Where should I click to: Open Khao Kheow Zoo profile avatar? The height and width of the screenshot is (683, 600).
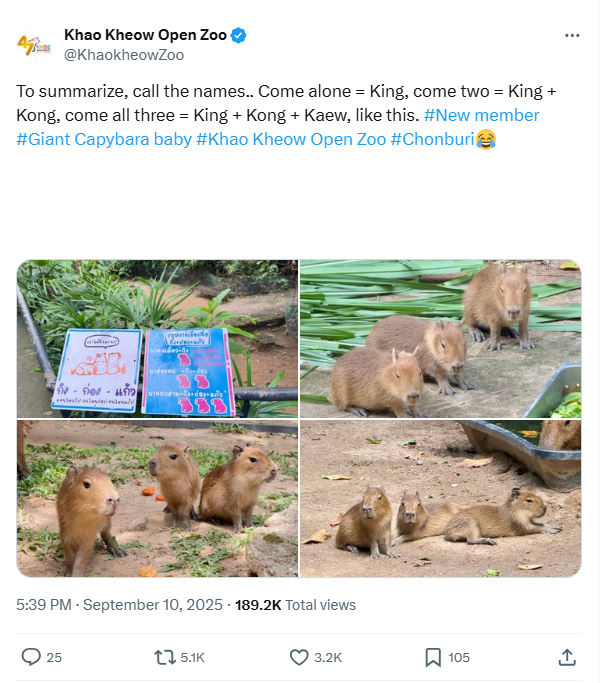(34, 45)
